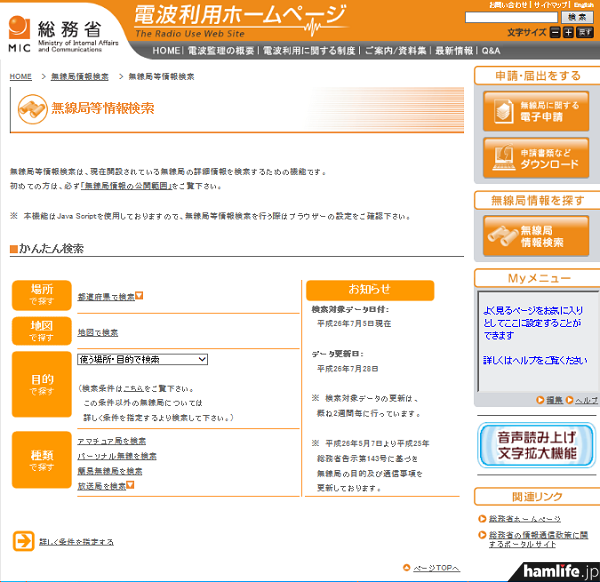The width and height of the screenshot is (600, 582).
Task: Switch site language to English
Action: click(x=585, y=5)
